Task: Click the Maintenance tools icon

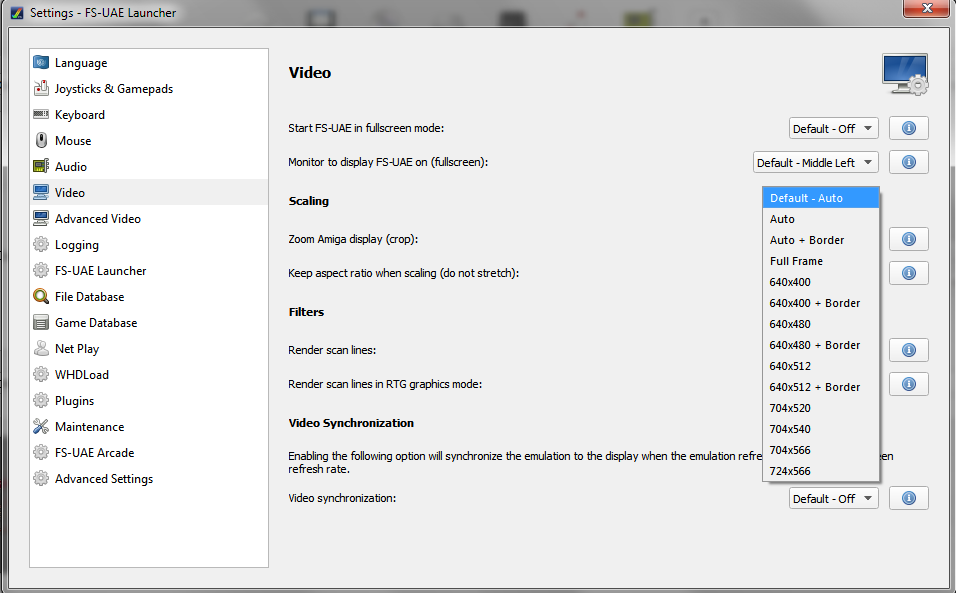Action: point(41,427)
